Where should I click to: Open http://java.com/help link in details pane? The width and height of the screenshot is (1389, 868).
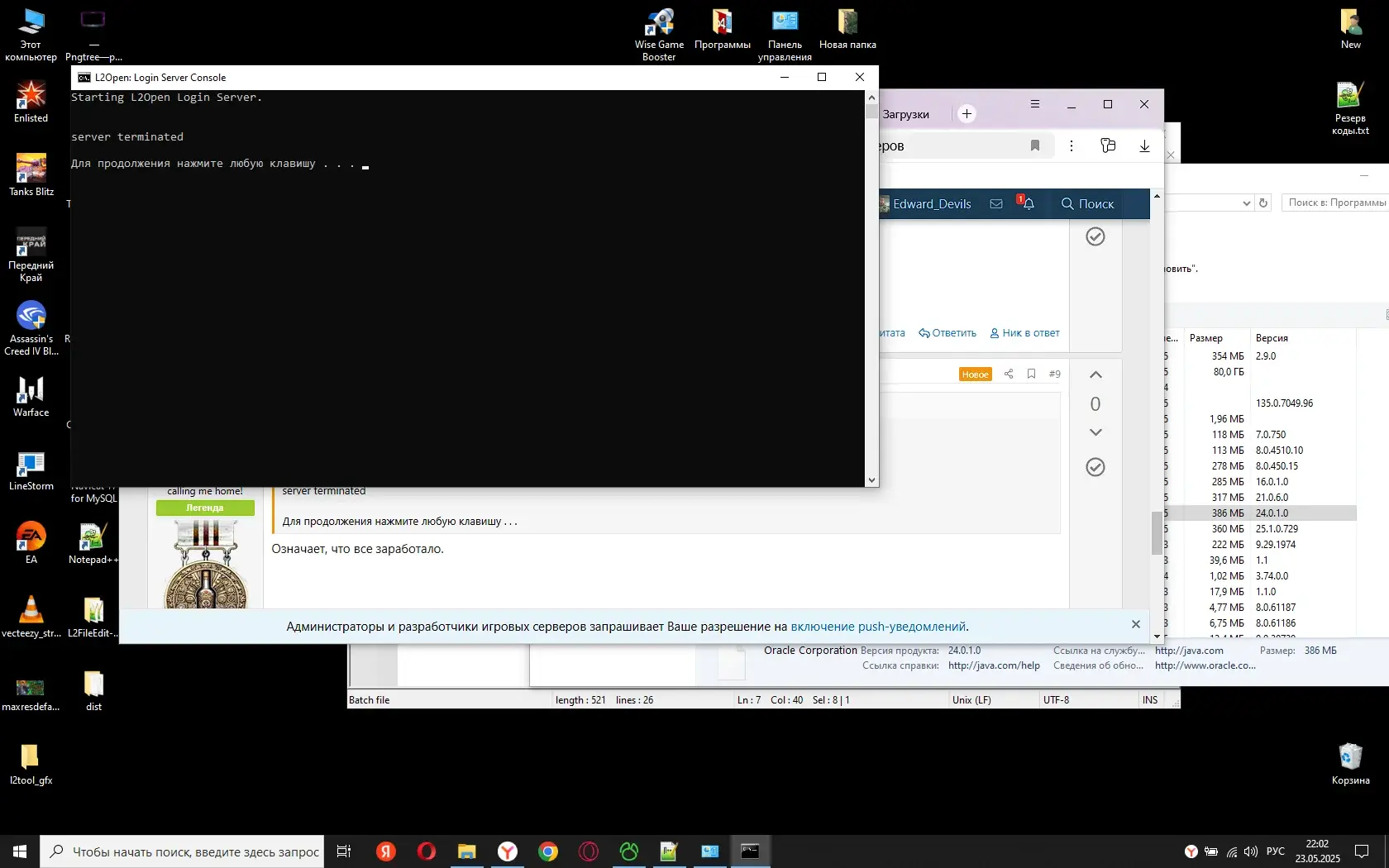(x=994, y=665)
